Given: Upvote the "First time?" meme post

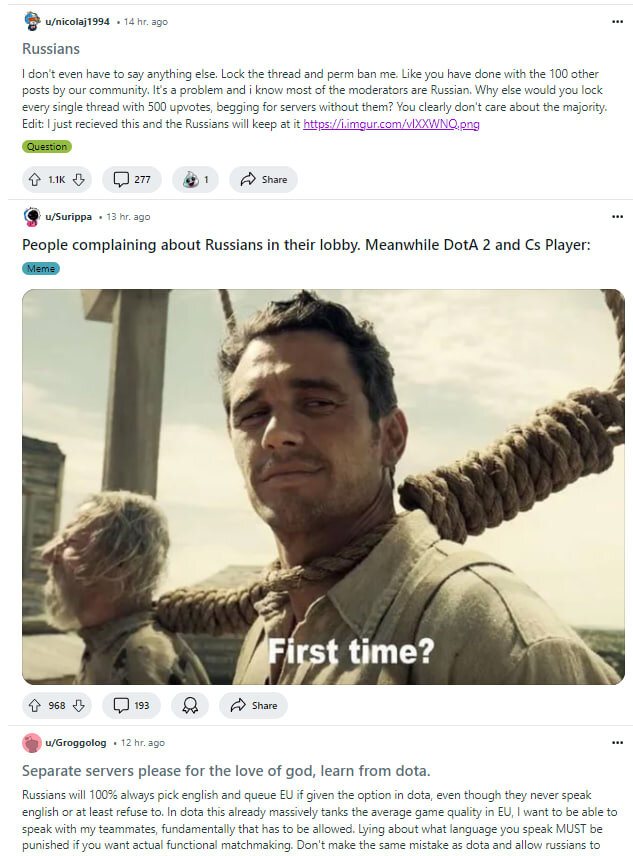Looking at the screenshot, I should click(34, 706).
